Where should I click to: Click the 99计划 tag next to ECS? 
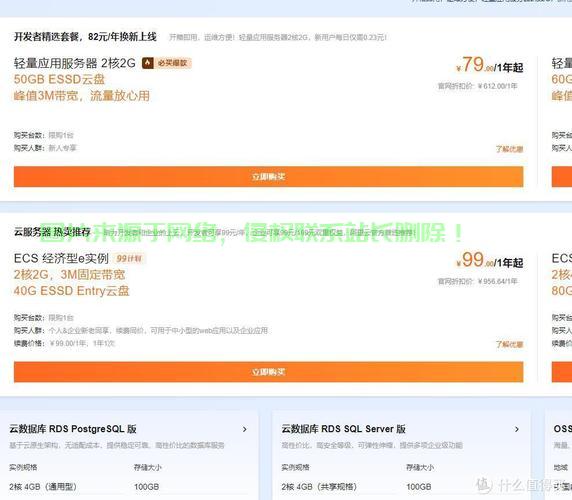[129, 259]
